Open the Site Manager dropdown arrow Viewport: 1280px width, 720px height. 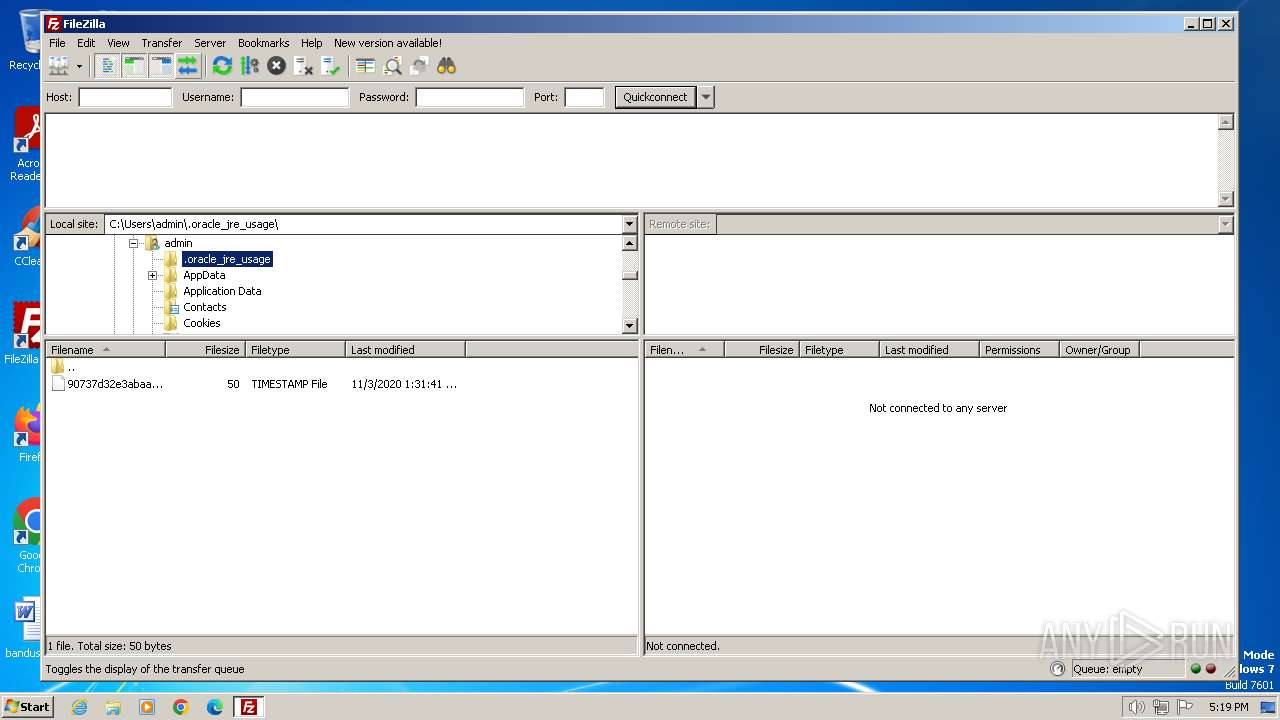point(79,66)
